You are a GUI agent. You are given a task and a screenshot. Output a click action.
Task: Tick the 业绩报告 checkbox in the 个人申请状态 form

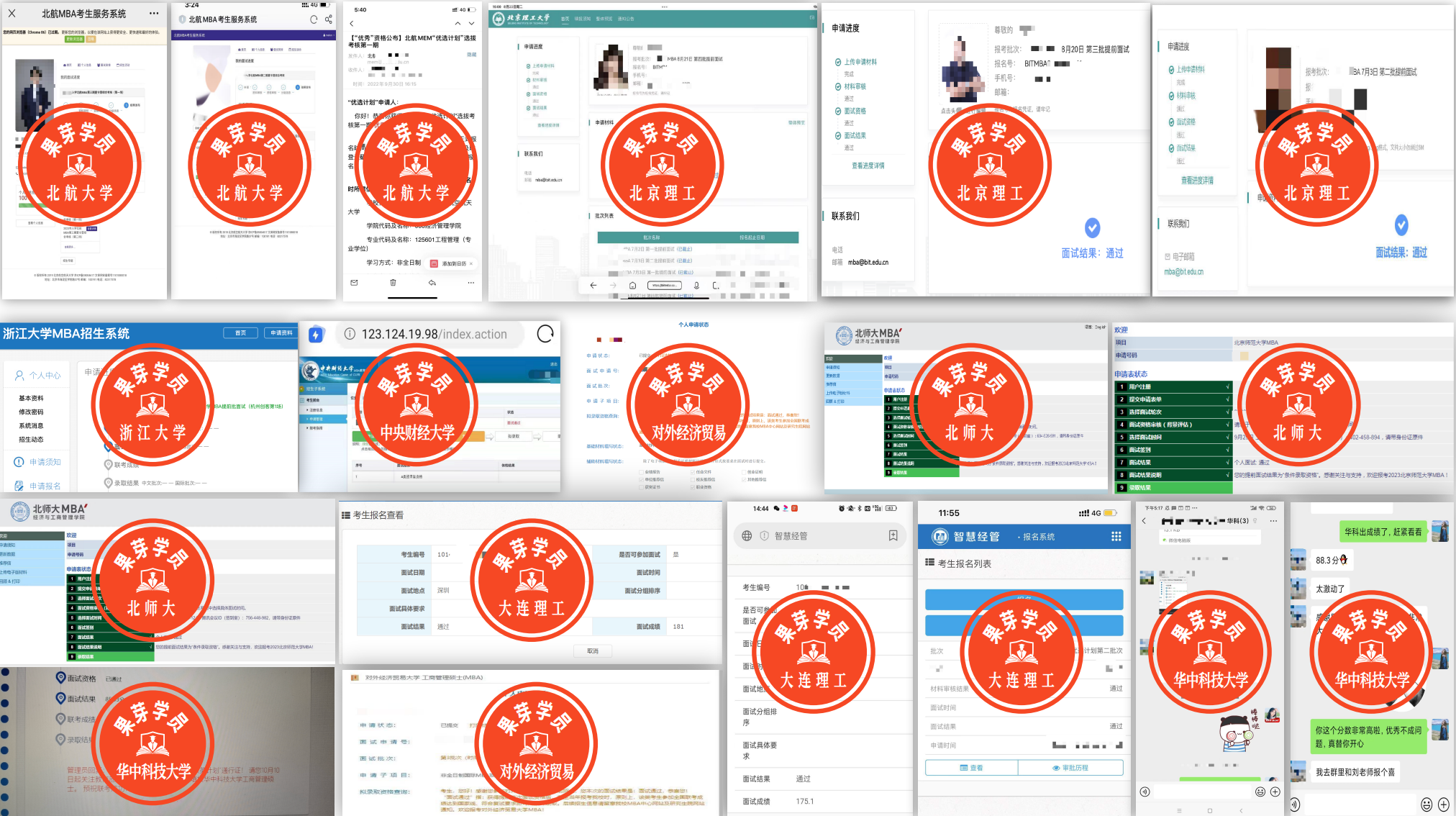coord(642,472)
